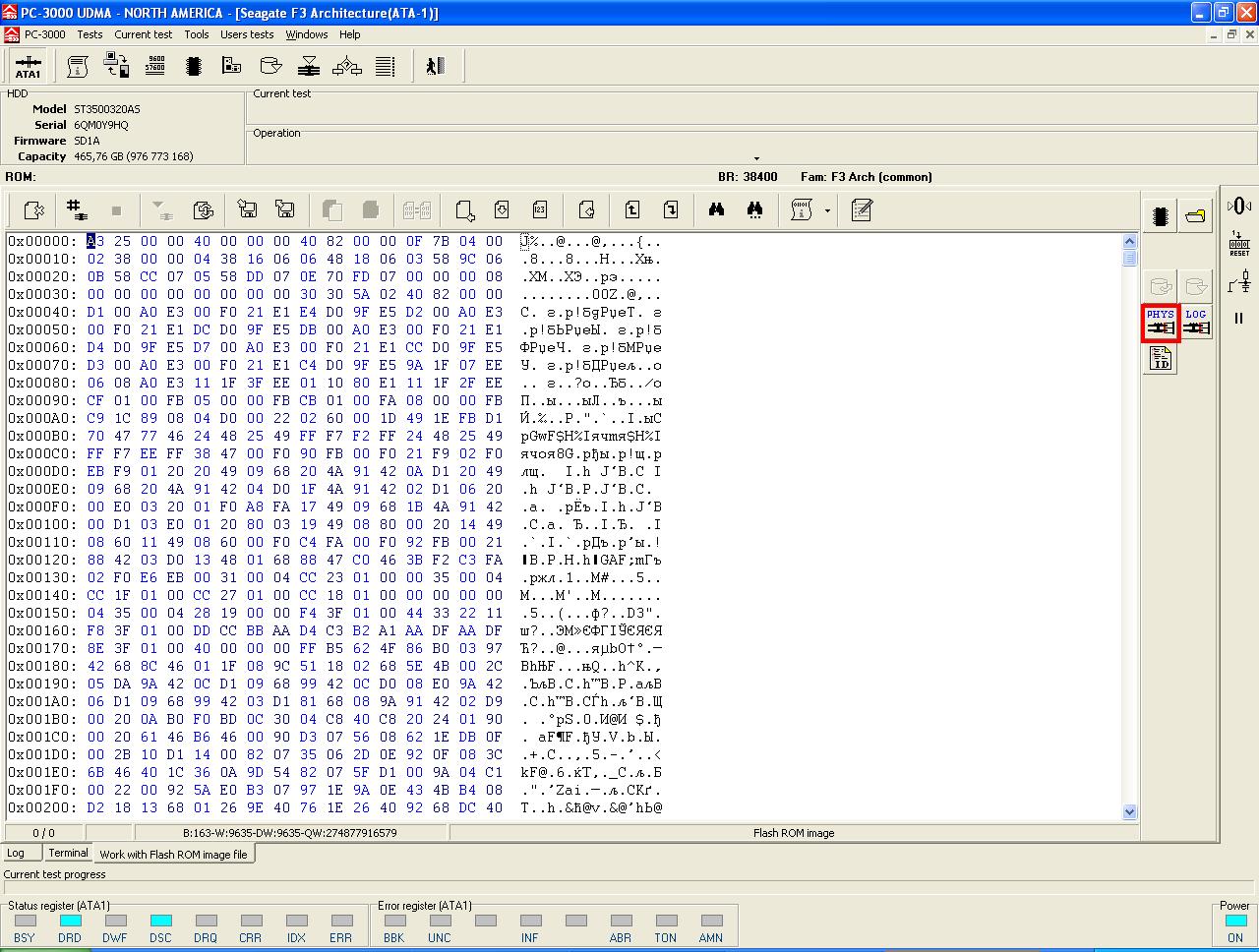The image size is (1259, 952).
Task: Click the hex view scroll-up arrow
Action: (1129, 241)
